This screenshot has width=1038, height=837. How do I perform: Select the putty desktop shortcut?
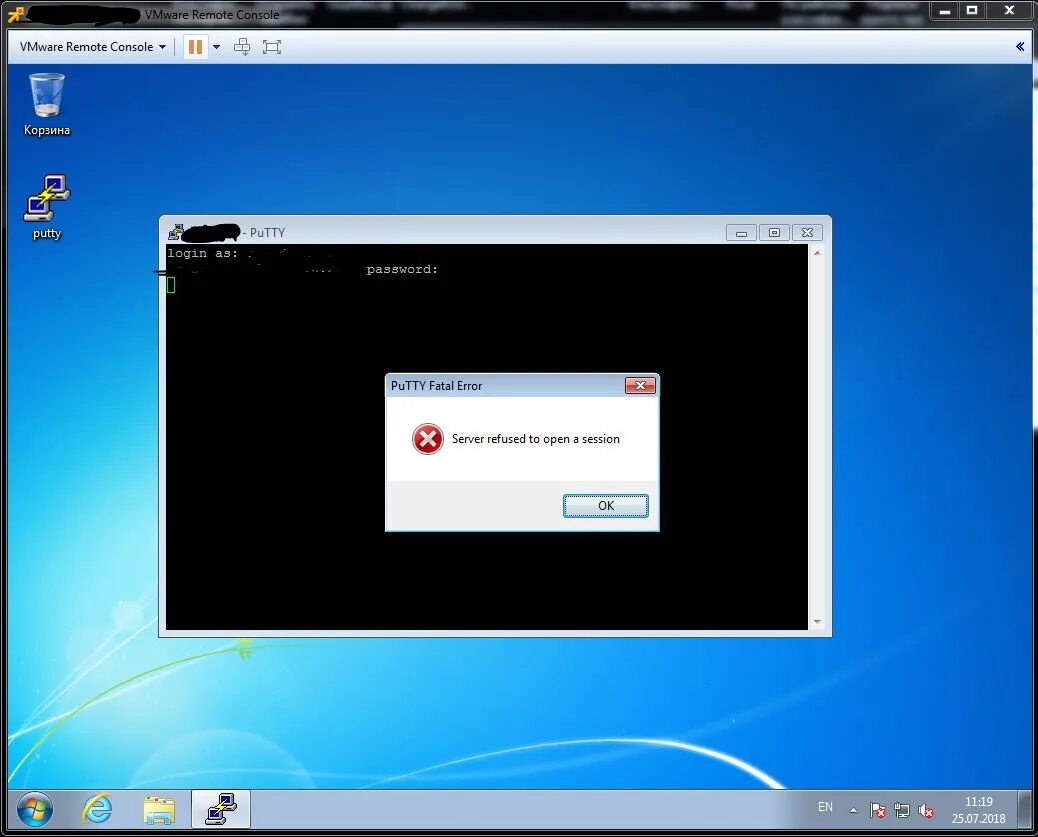46,207
